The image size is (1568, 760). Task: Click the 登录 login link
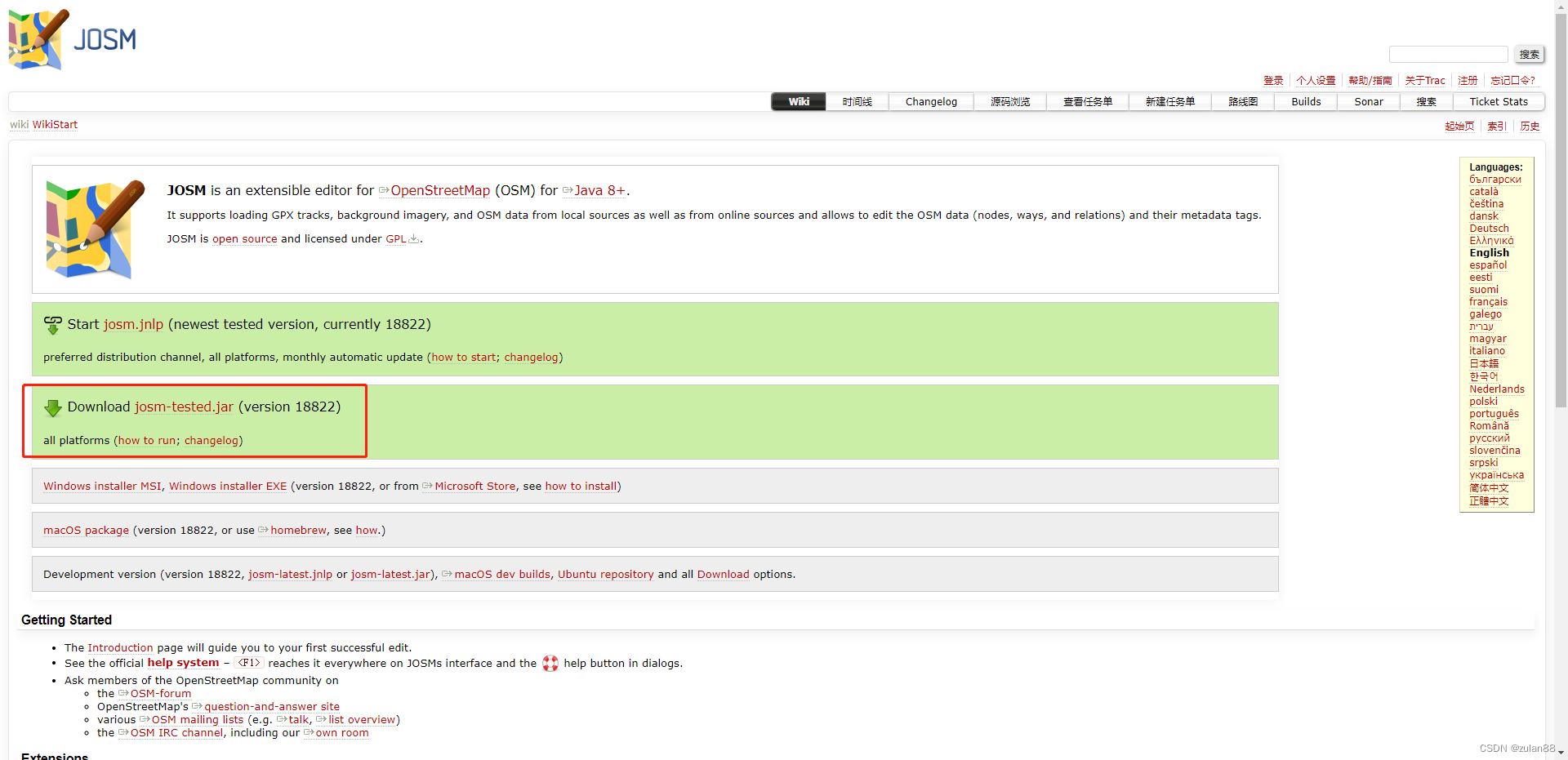[x=1273, y=80]
